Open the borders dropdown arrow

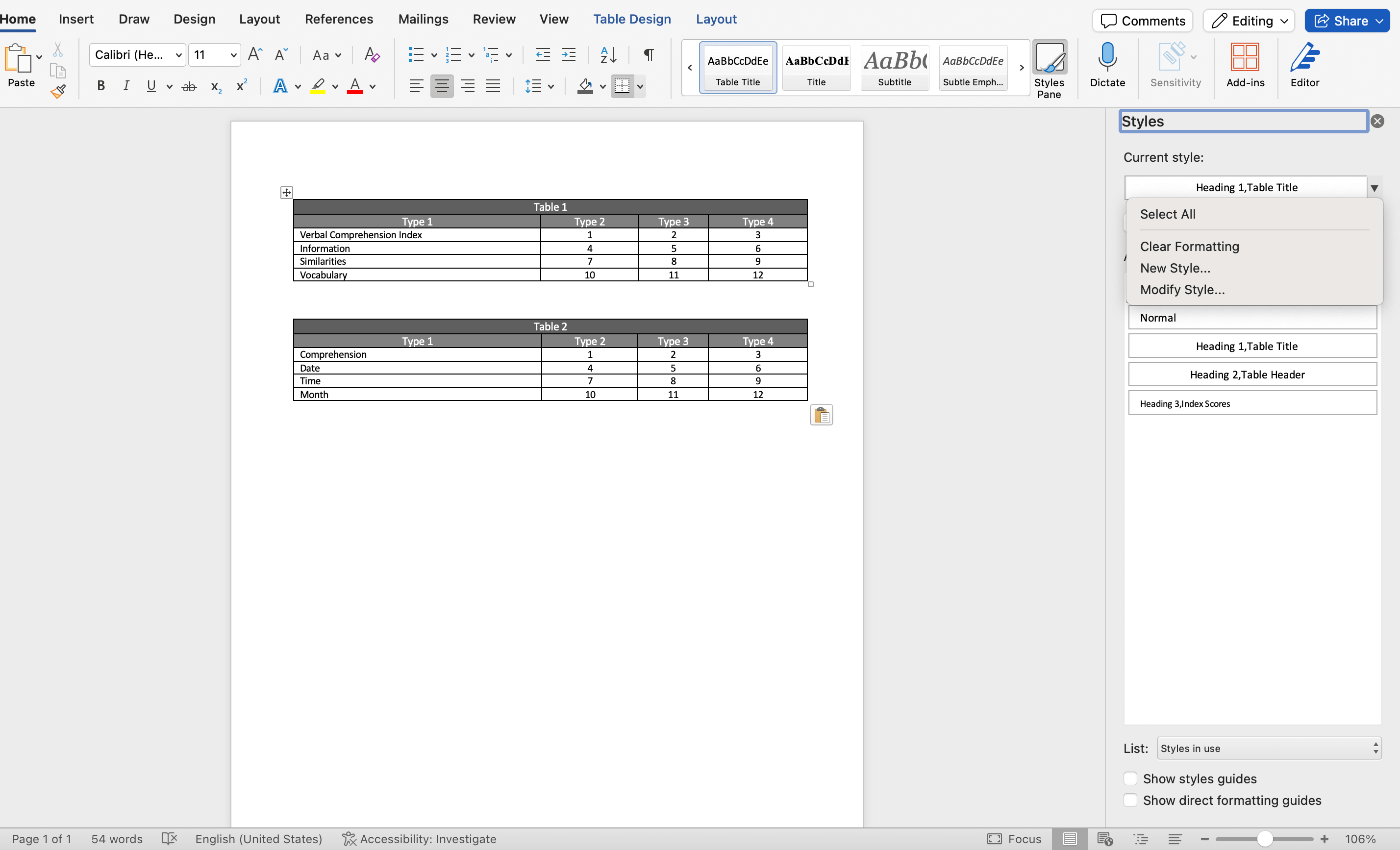(640, 86)
